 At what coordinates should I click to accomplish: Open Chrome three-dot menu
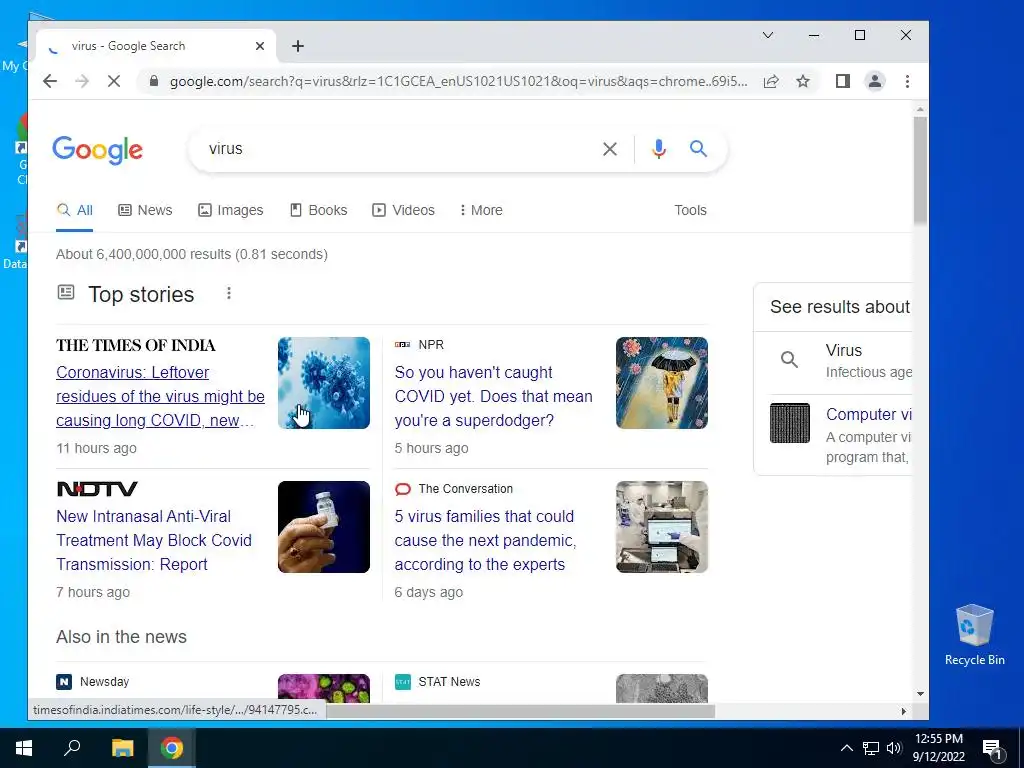(x=907, y=82)
